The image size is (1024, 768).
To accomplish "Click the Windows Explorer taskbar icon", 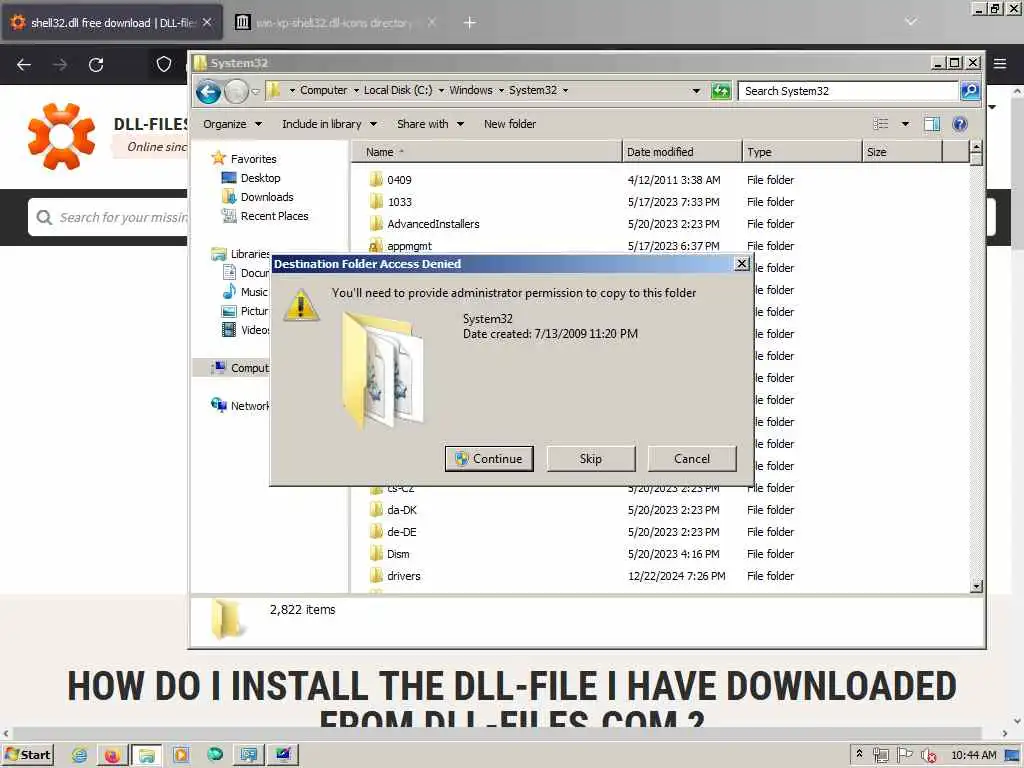I will click(x=147, y=756).
